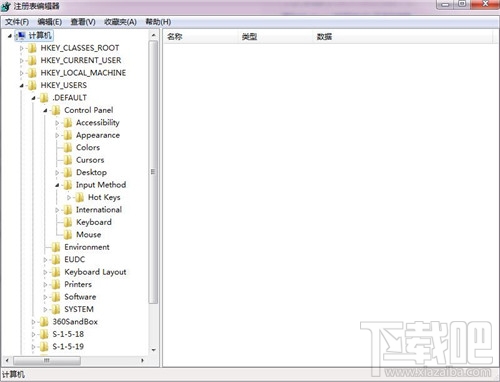Click the tree's scroll left arrow
500x382 pixels.
coord(7,360)
